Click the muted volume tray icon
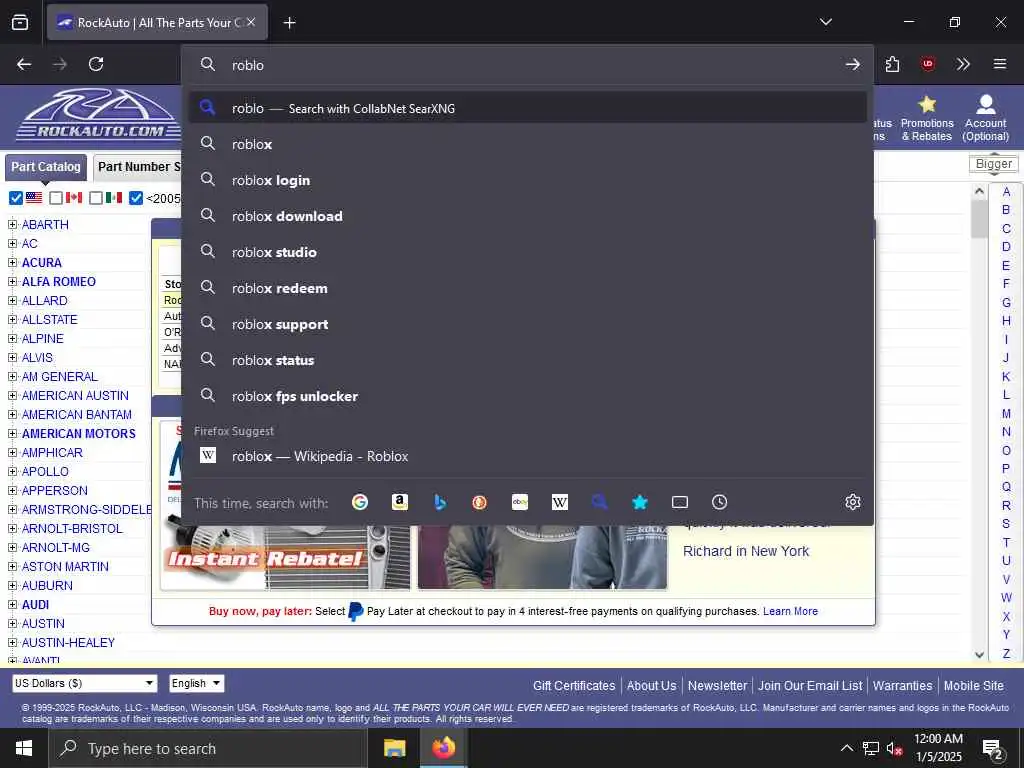This screenshot has width=1024, height=768. pos(893,748)
